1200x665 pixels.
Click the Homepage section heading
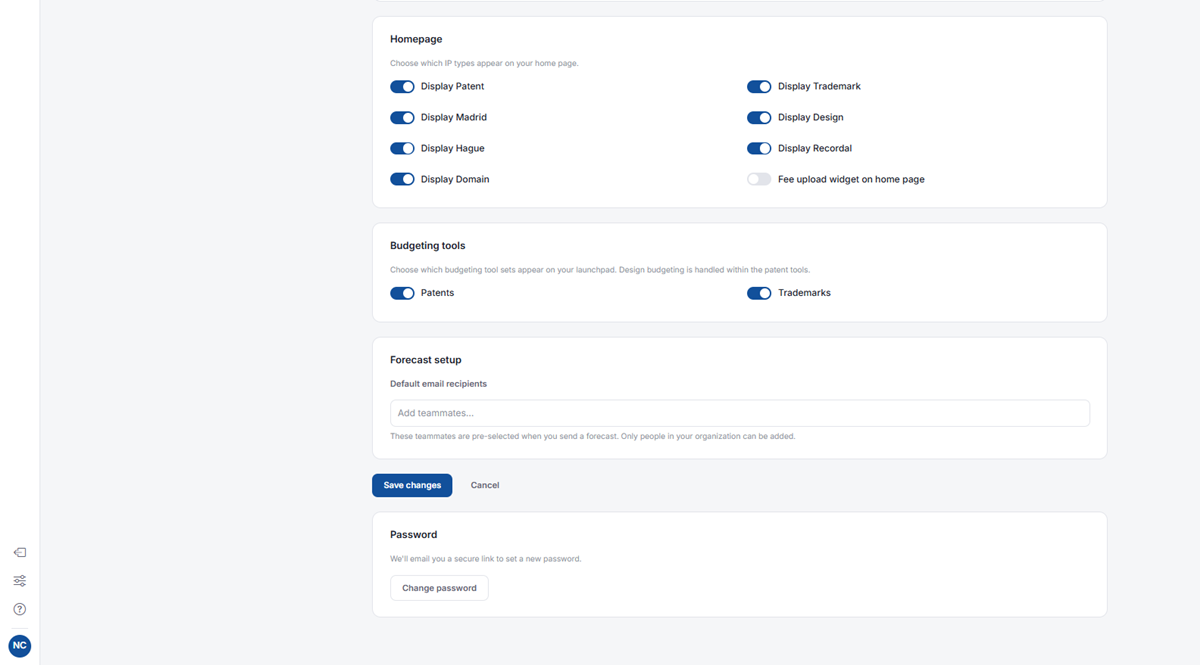(416, 39)
